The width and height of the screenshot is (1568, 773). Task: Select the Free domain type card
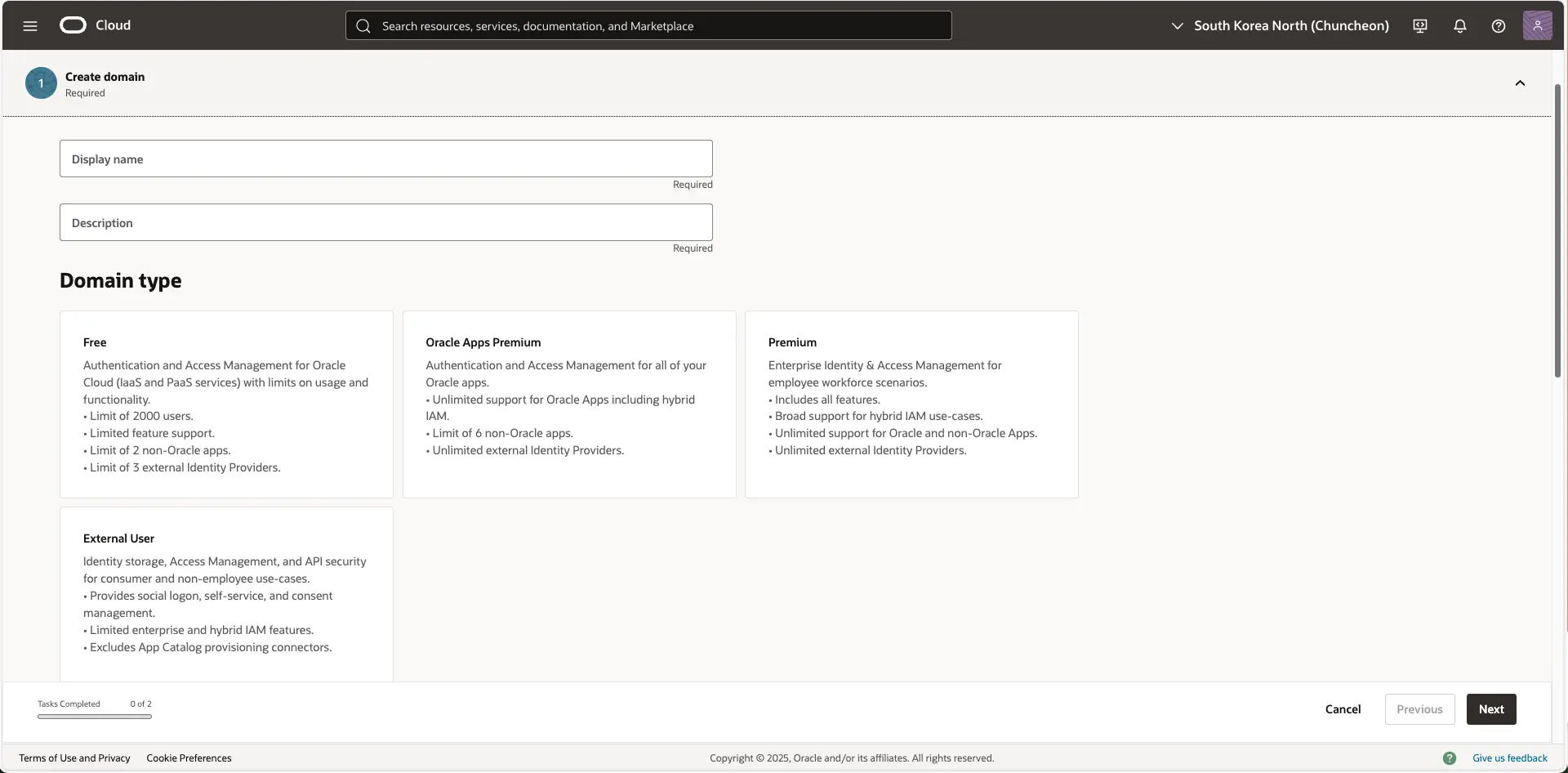226,404
